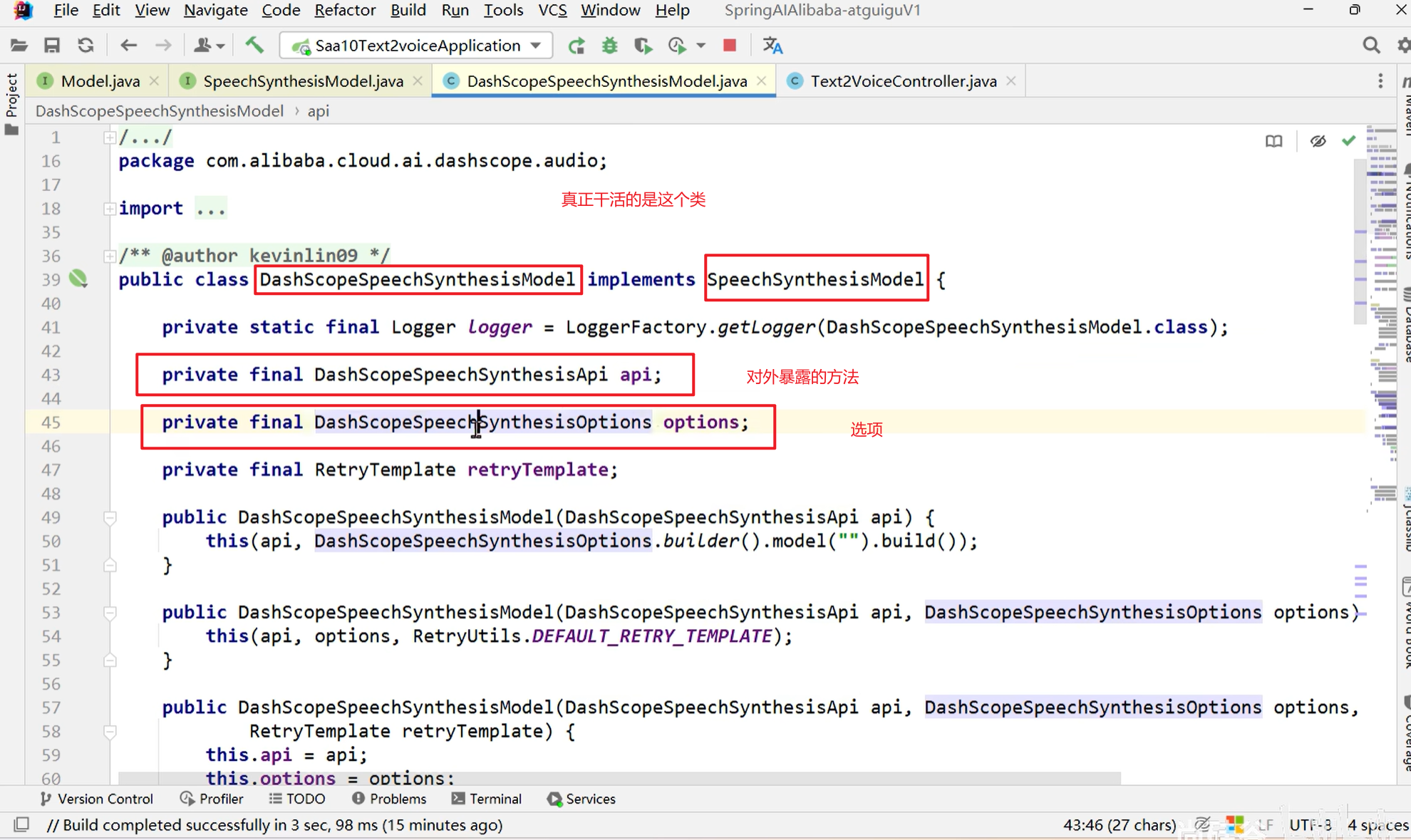Click the Save All disk icon
This screenshot has height=840, width=1411.
coord(52,46)
